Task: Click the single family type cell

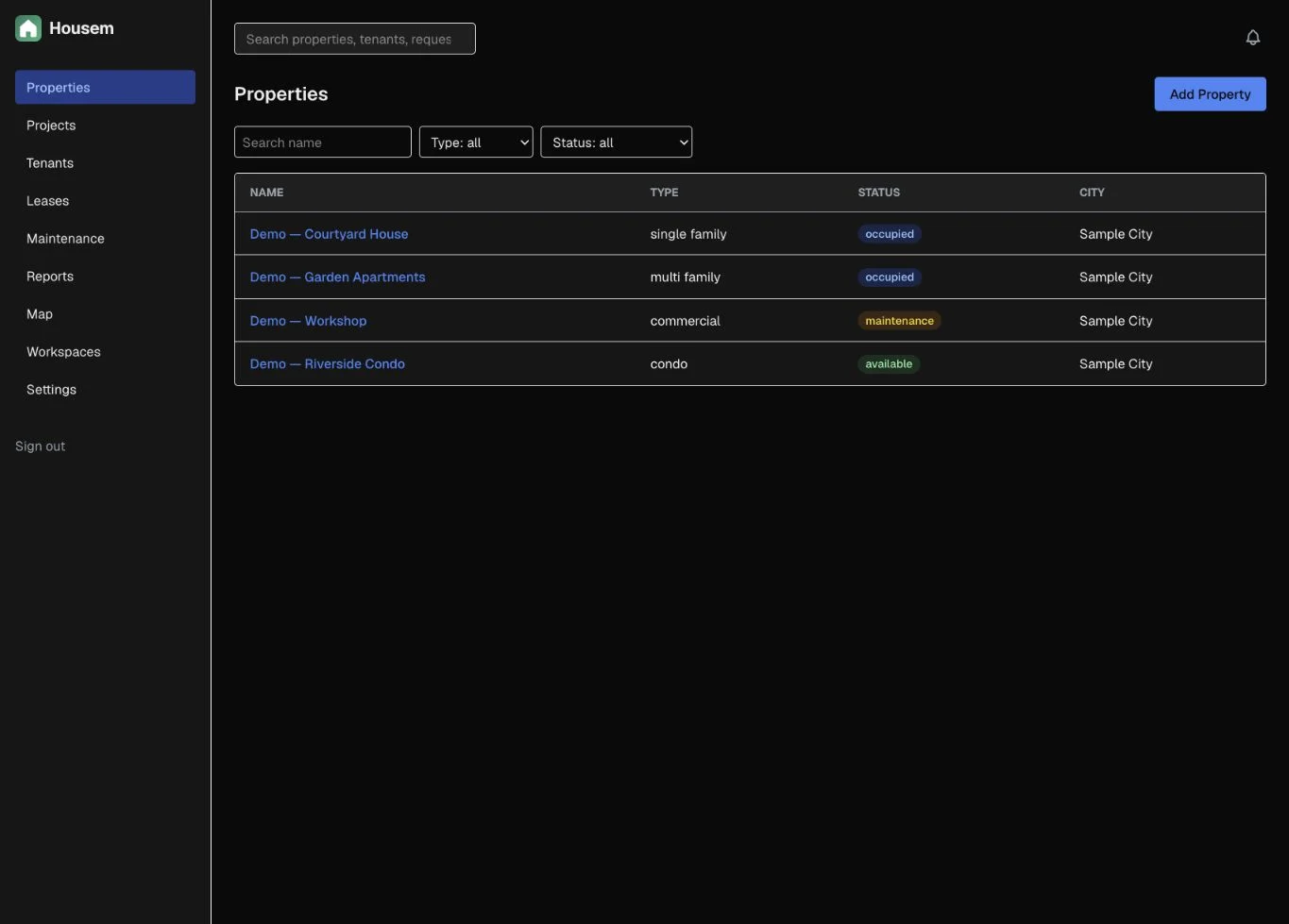Action: (688, 234)
